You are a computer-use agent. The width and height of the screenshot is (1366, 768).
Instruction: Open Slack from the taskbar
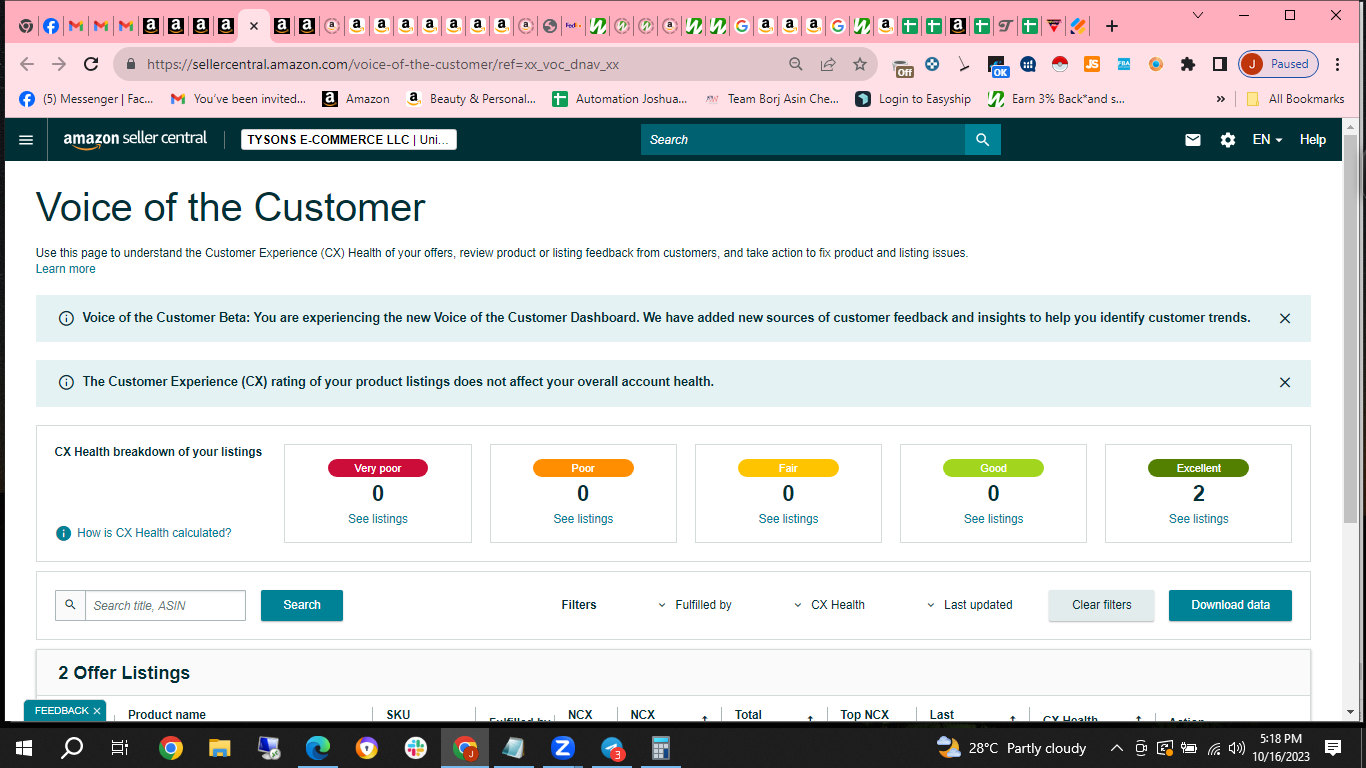[x=415, y=747]
